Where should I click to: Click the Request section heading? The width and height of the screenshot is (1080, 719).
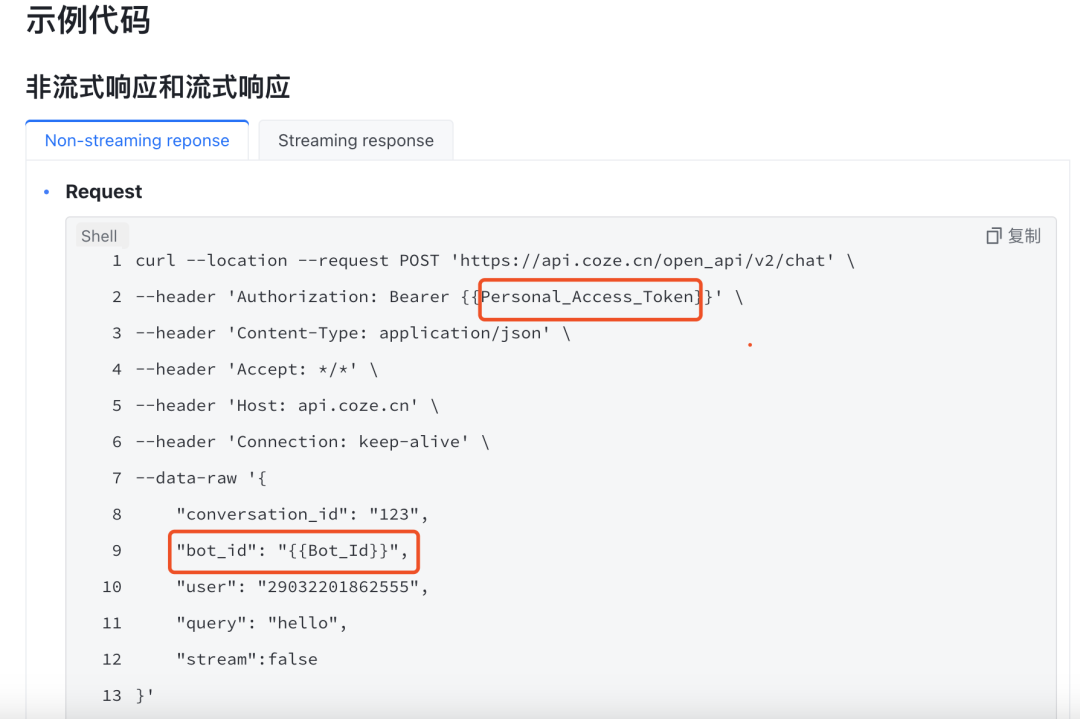point(104,192)
